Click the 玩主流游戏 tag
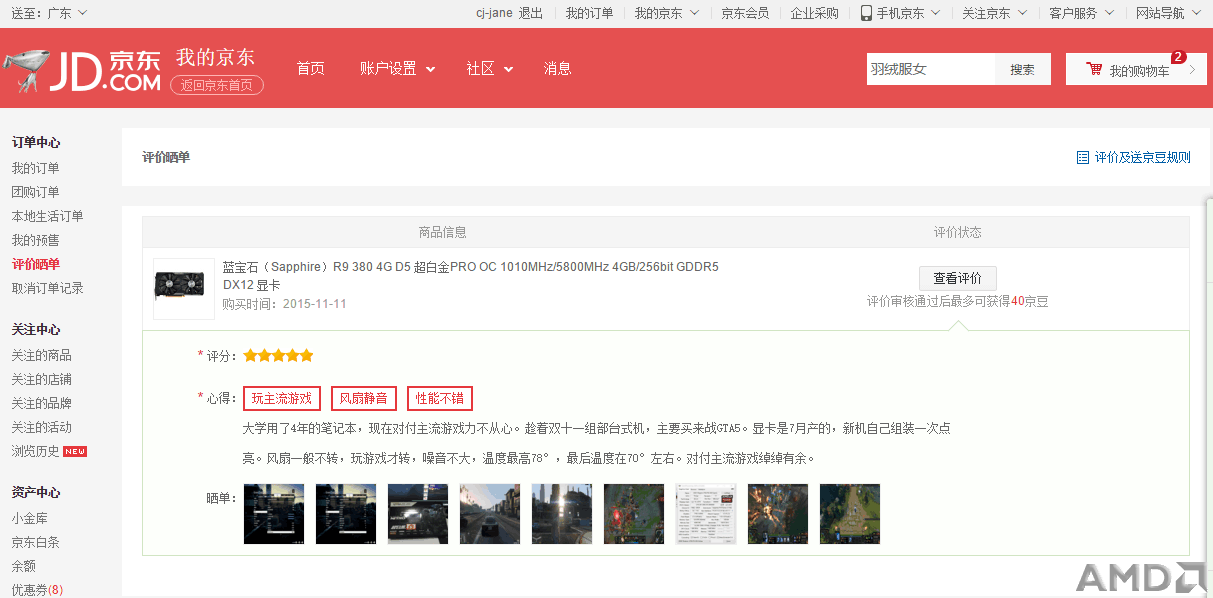This screenshot has width=1213, height=598. pos(282,398)
